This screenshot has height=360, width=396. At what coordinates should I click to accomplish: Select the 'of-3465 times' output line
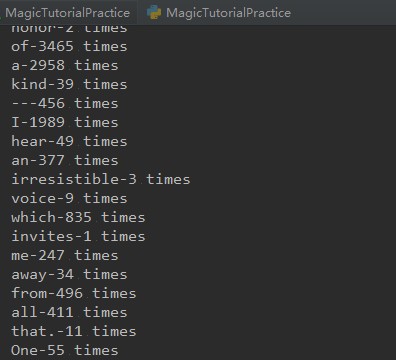tap(69, 46)
